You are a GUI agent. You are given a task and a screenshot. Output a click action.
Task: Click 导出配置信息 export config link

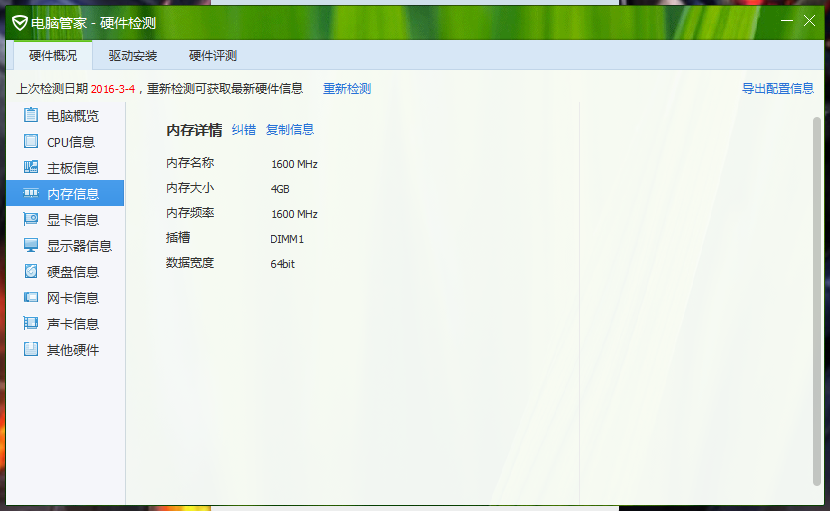pos(777,89)
